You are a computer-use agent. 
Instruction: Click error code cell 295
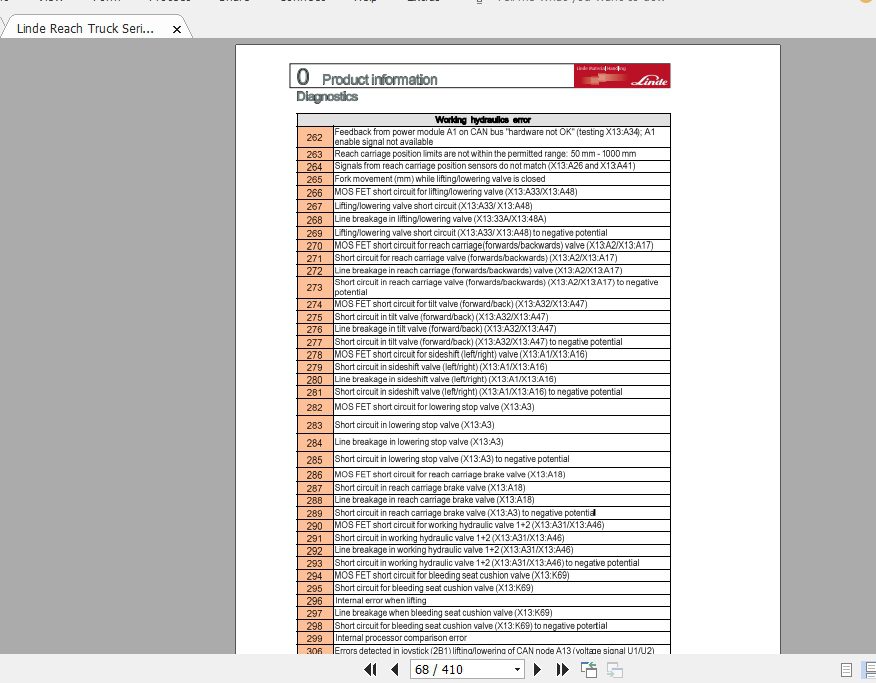[x=315, y=589]
